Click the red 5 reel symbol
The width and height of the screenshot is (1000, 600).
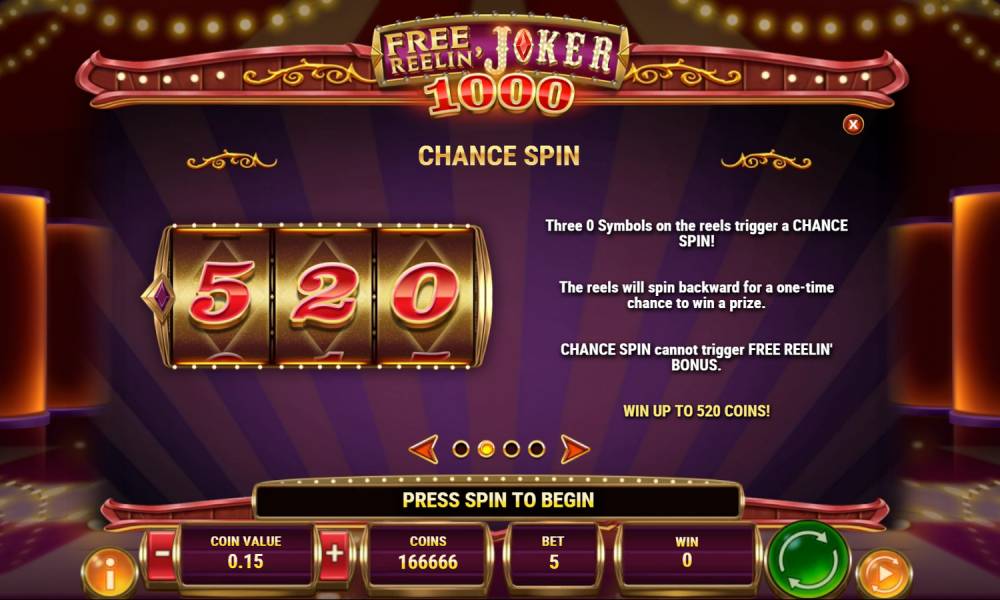tap(221, 295)
